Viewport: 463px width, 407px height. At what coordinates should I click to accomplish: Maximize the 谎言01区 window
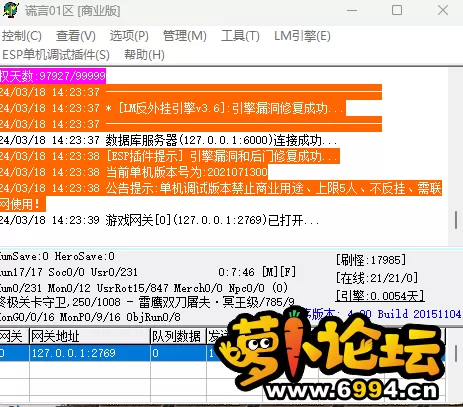pos(397,10)
